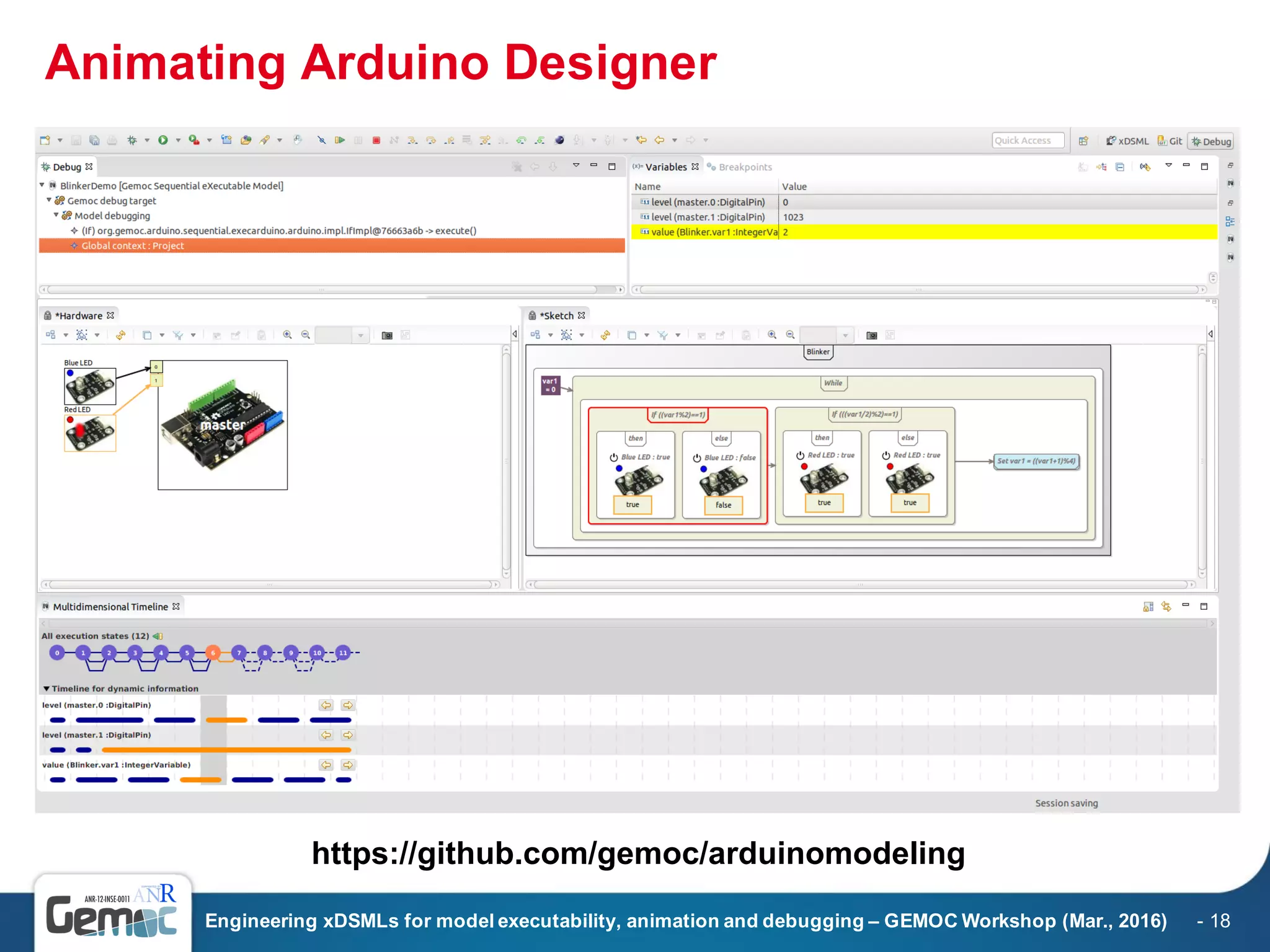Viewport: 1270px width, 952px height.
Task: Switch to the Variables tab
Action: (665, 167)
